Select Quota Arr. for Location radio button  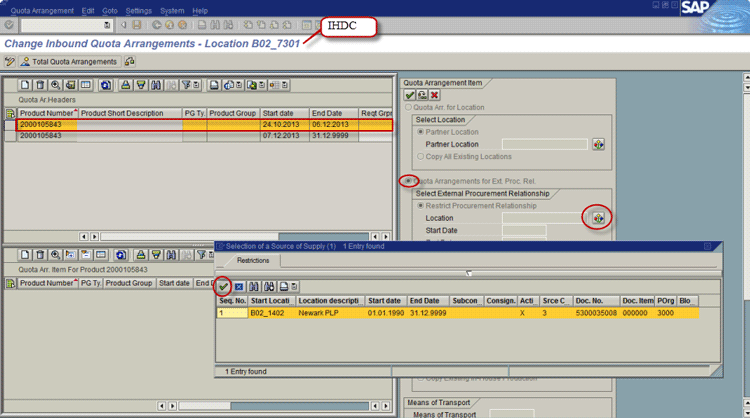(x=408, y=108)
